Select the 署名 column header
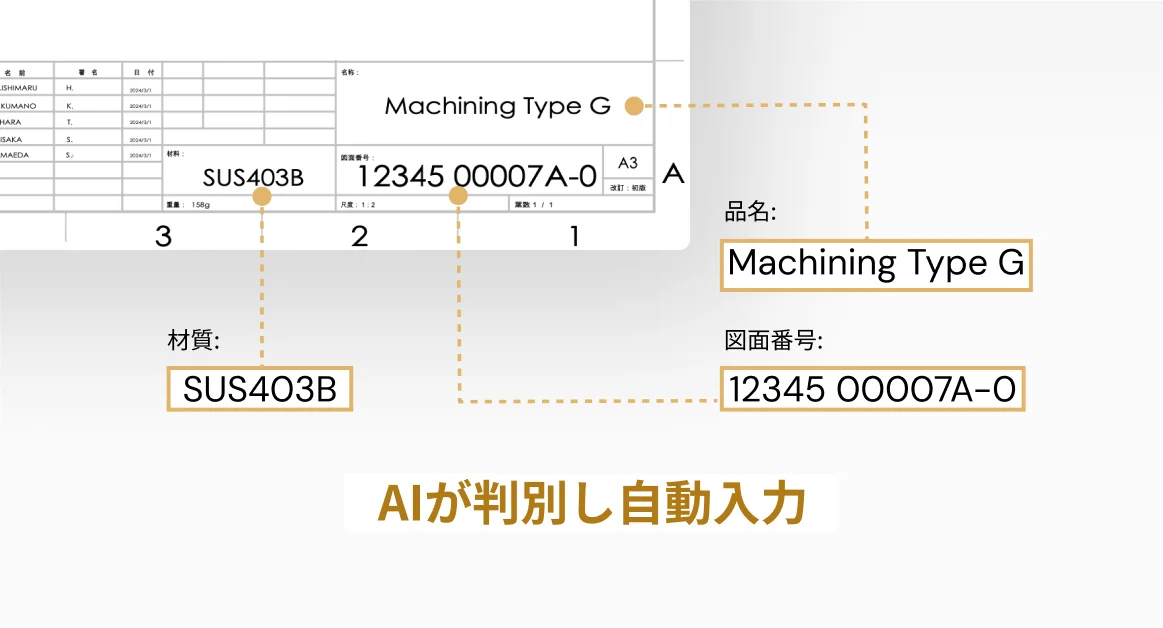Viewport: 1163px width, 628px height. [x=86, y=71]
